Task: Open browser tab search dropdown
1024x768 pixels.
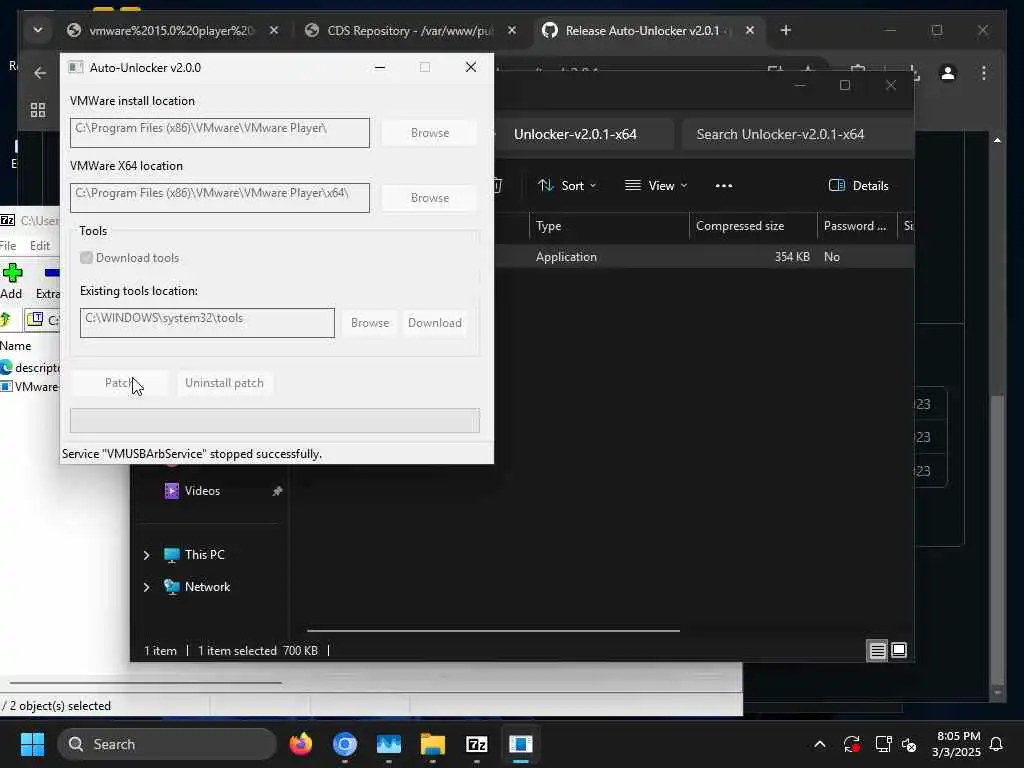Action: pos(38,30)
